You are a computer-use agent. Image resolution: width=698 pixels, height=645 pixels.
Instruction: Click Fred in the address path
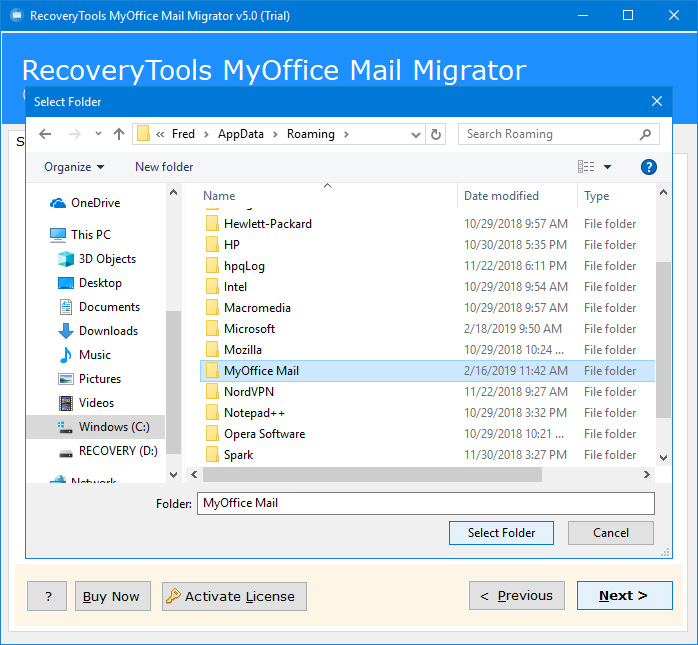(x=183, y=134)
